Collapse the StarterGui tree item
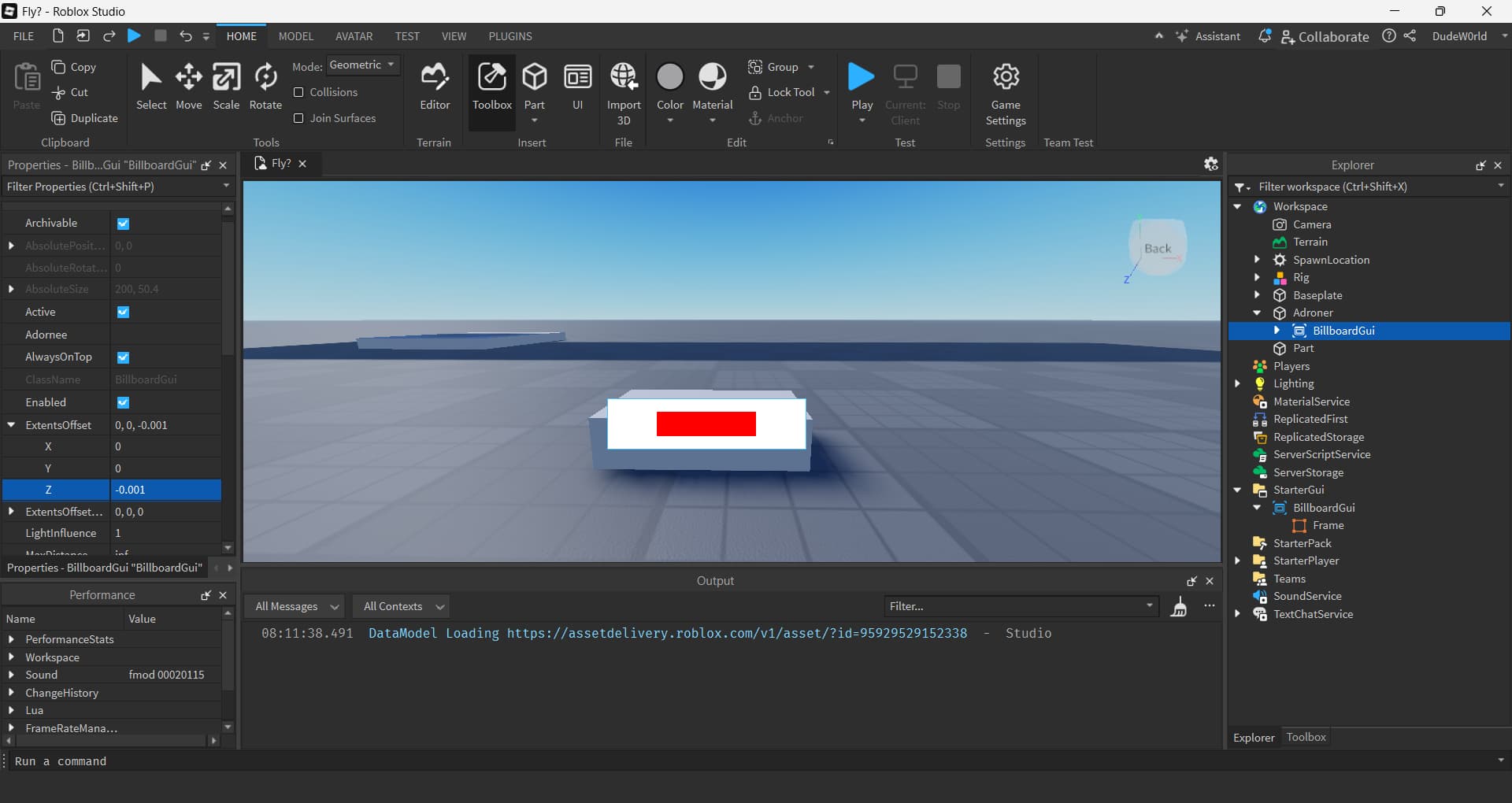This screenshot has width=1512, height=803. 1238,490
